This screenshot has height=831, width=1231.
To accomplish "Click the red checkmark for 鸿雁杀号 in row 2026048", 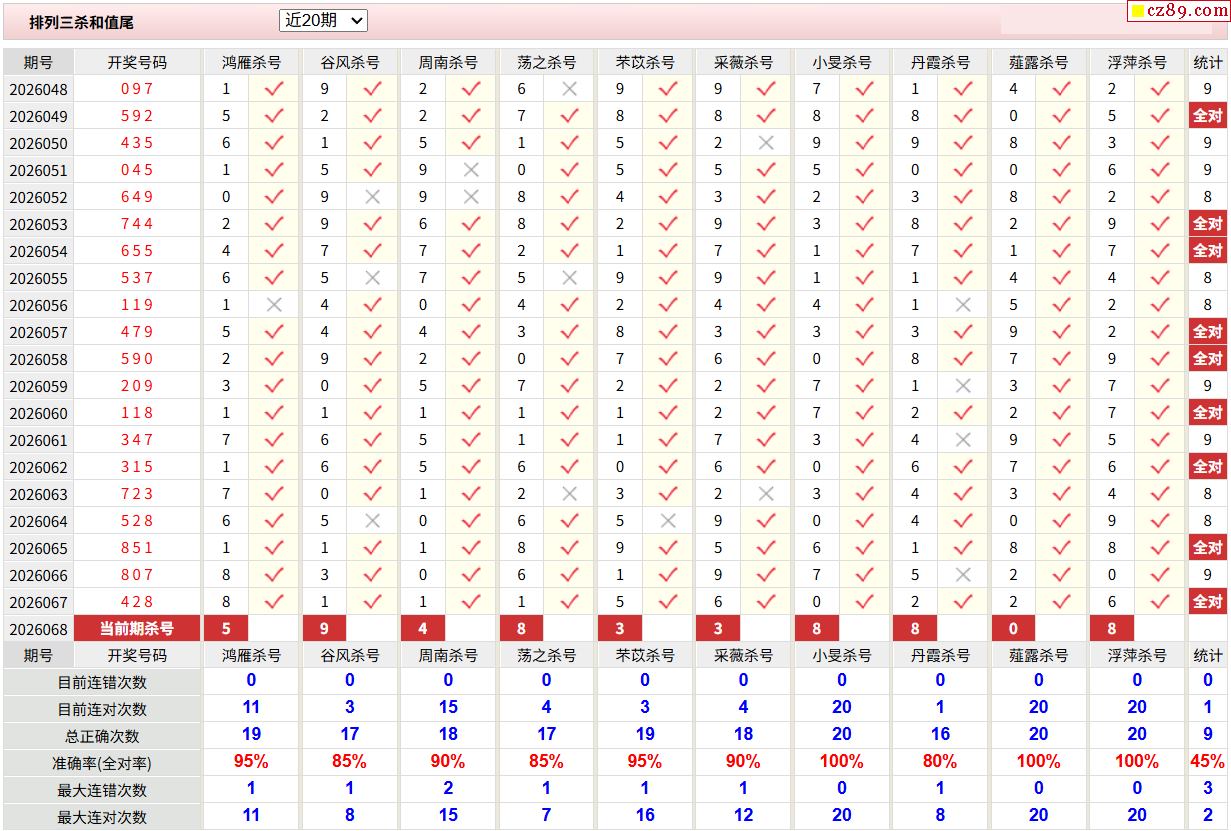I will click(x=274, y=89).
